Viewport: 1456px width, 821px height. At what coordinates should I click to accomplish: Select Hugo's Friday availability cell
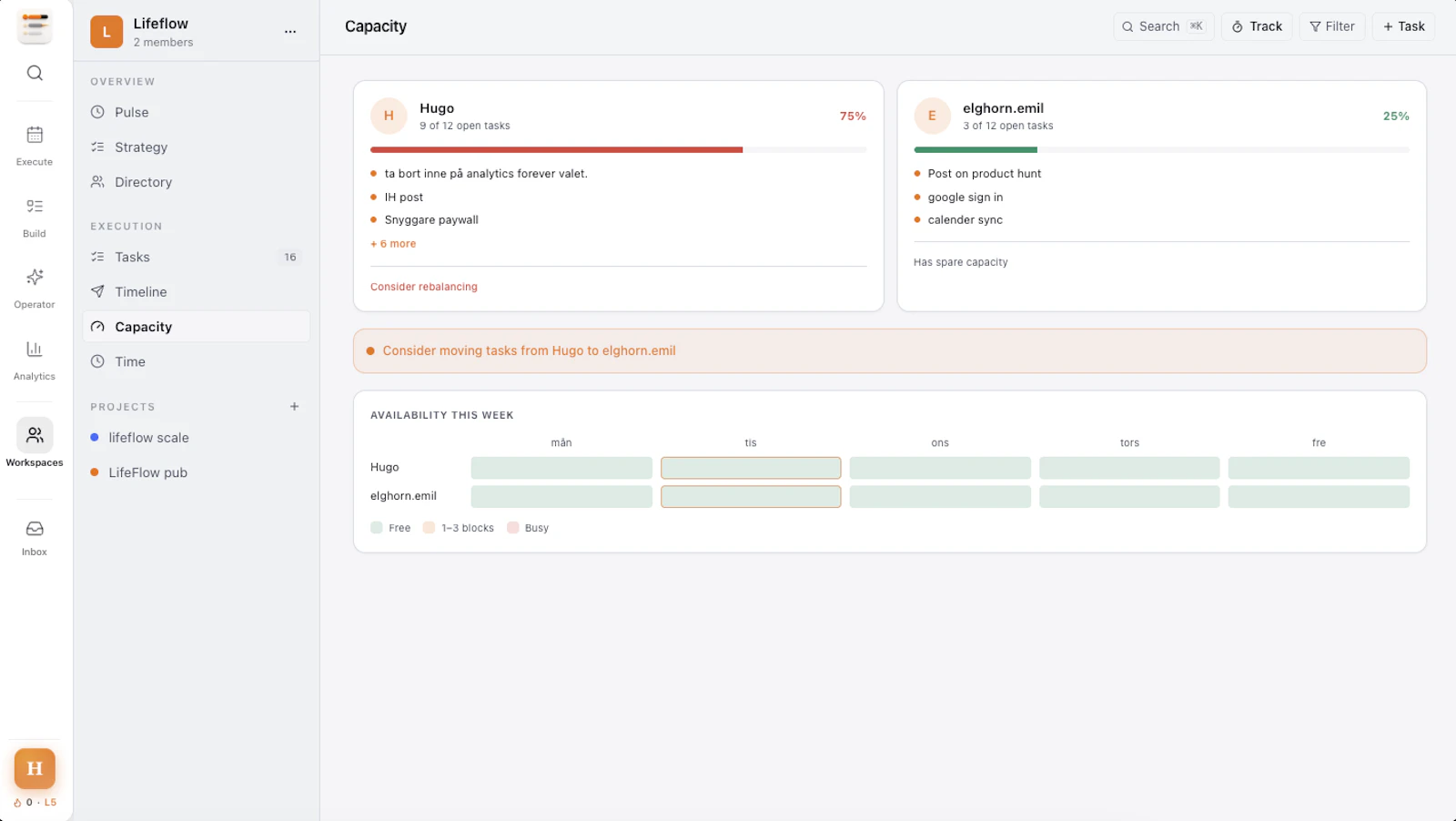pyautogui.click(x=1319, y=468)
